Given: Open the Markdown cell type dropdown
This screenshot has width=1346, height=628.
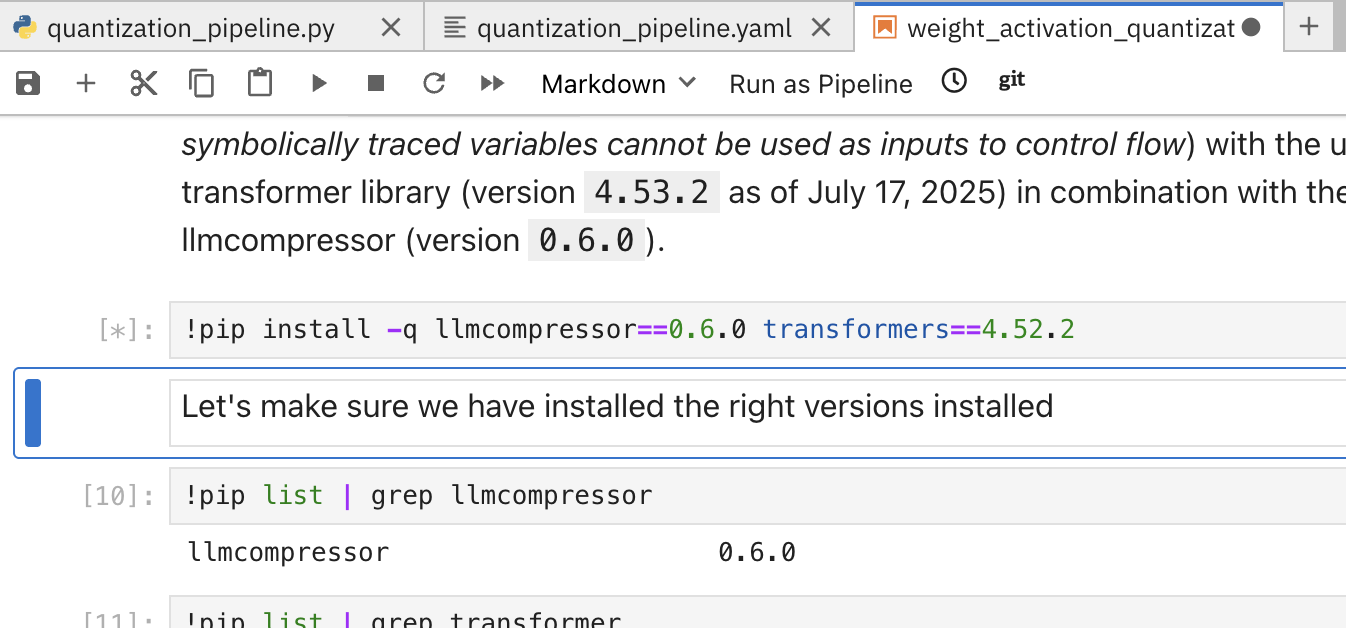Looking at the screenshot, I should [618, 84].
